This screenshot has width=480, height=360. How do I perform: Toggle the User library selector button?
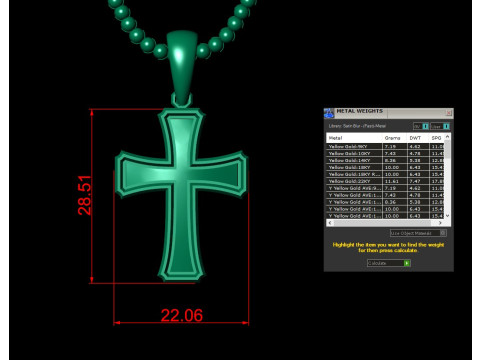(x=440, y=126)
